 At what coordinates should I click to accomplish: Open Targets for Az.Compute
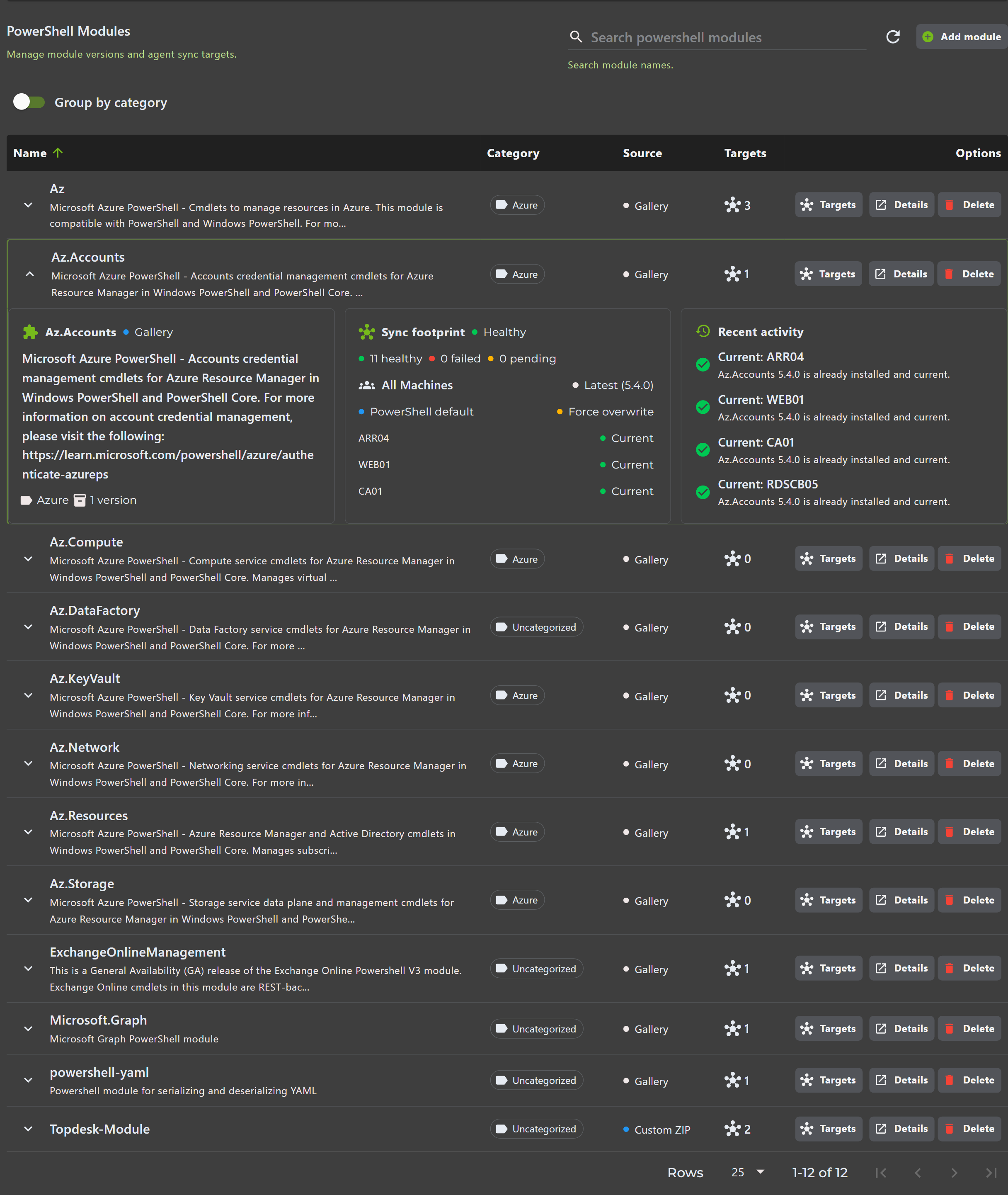[x=828, y=559]
